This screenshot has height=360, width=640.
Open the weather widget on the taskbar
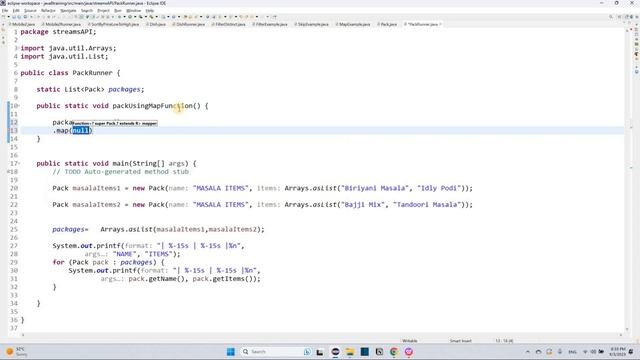(x=16, y=352)
